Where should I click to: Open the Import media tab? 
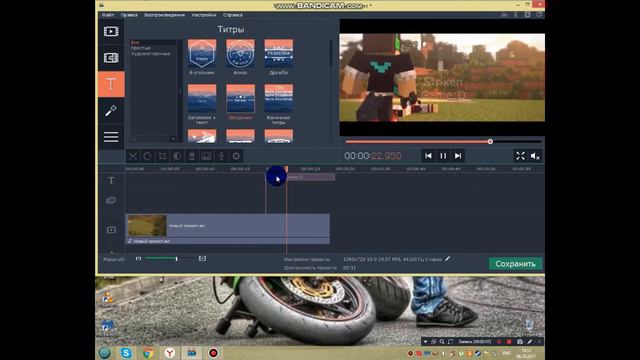click(x=111, y=31)
